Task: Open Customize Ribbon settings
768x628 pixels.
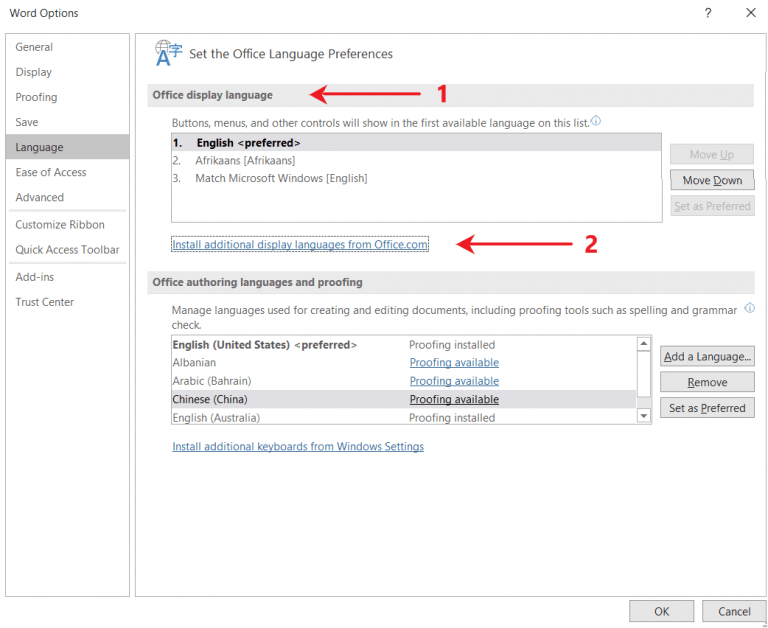Action: click(68, 224)
